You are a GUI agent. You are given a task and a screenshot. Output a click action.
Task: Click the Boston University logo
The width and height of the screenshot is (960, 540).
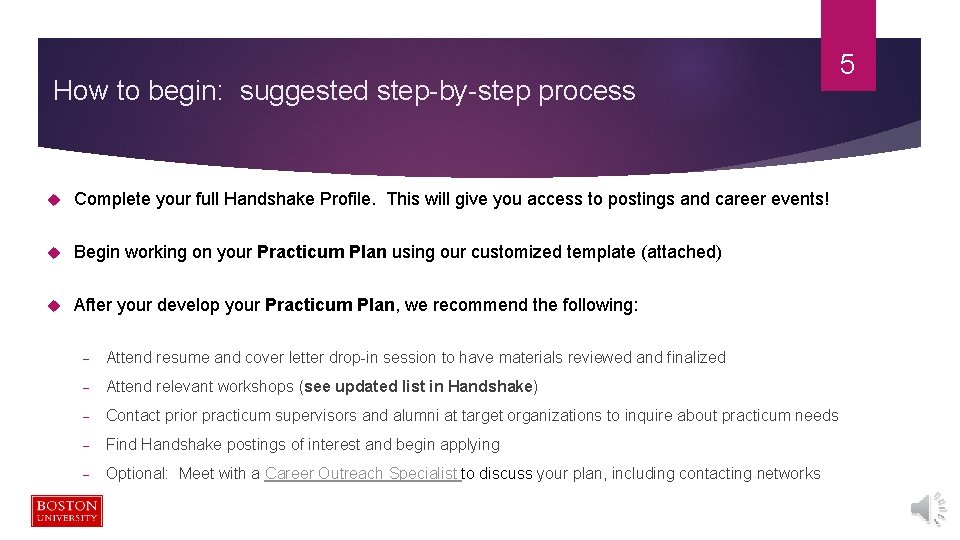[66, 510]
